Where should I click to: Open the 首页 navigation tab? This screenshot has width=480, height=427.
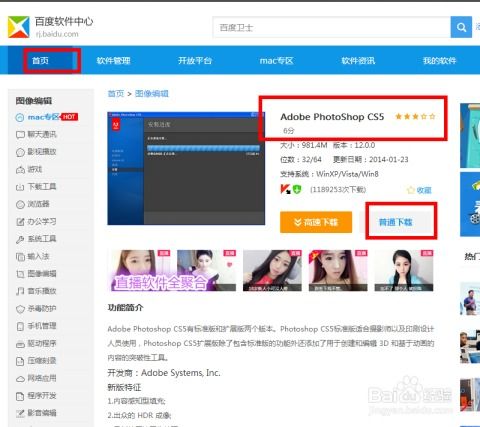pos(40,61)
